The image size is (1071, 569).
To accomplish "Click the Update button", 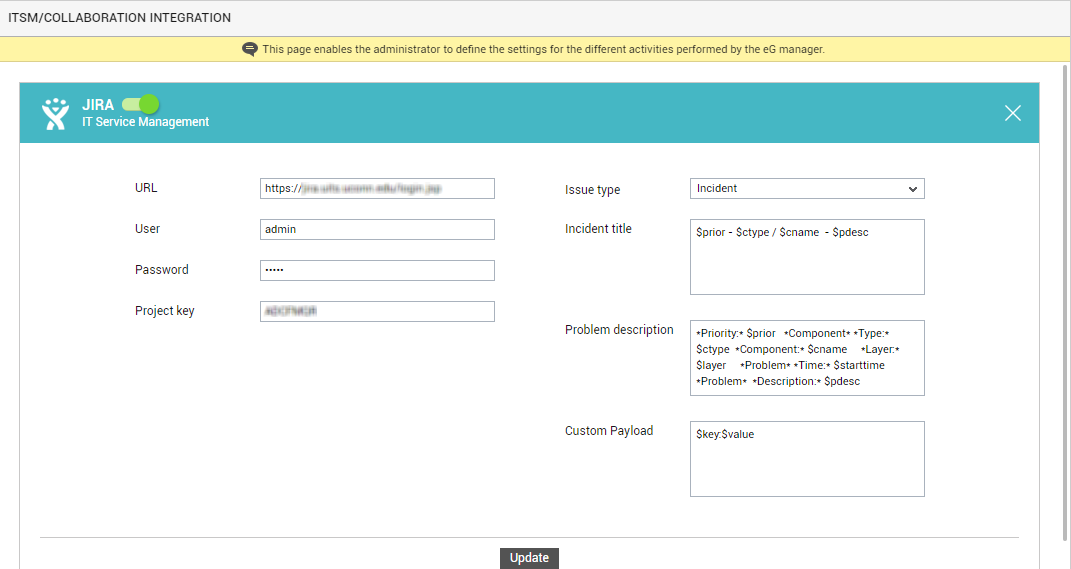I will [529, 558].
